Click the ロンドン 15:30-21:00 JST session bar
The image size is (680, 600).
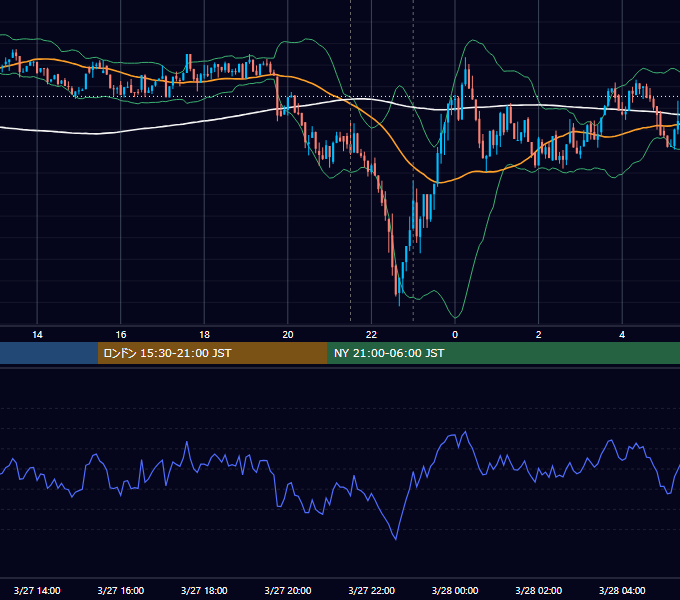pos(212,353)
